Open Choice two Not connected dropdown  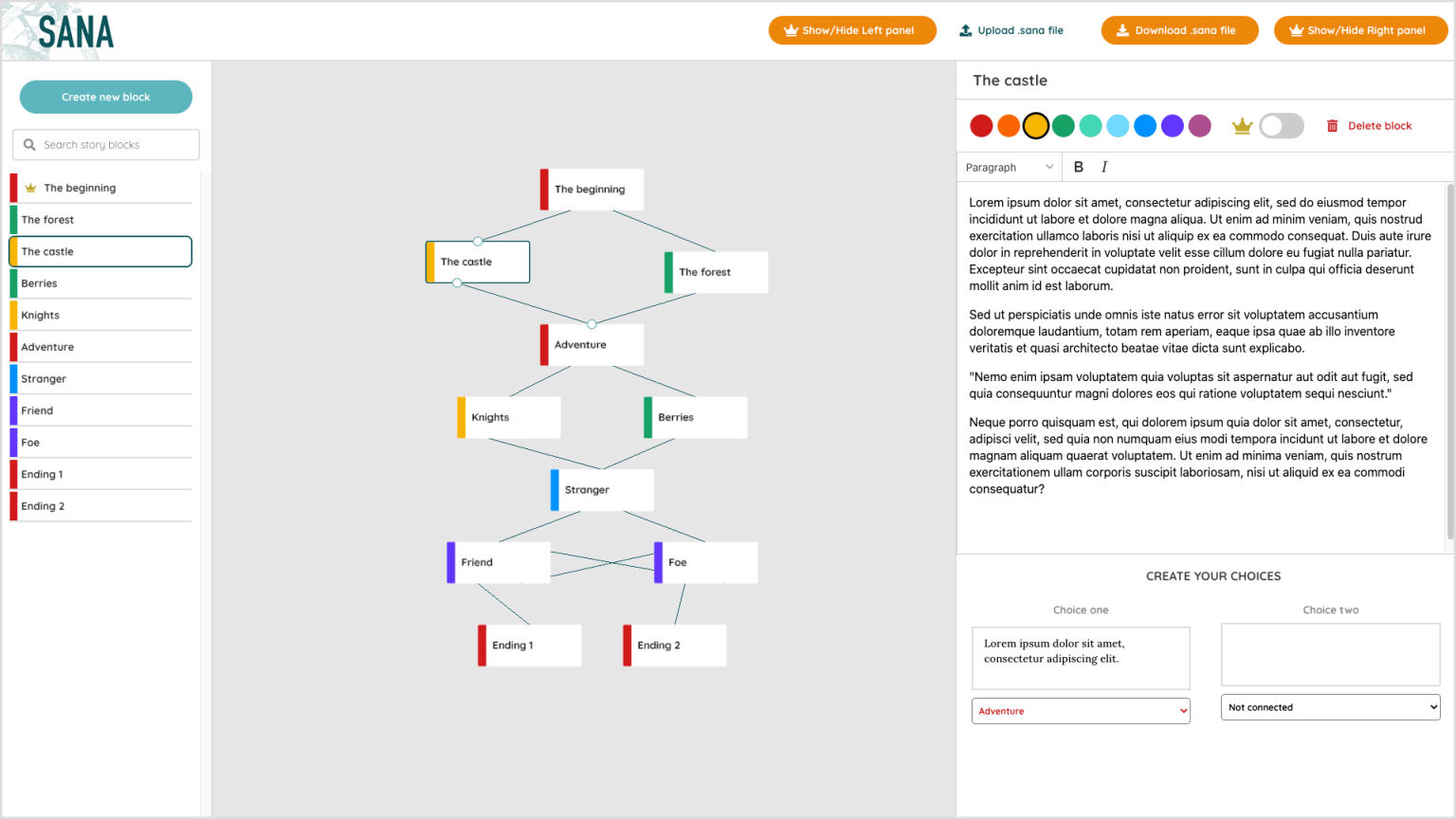[1331, 707]
